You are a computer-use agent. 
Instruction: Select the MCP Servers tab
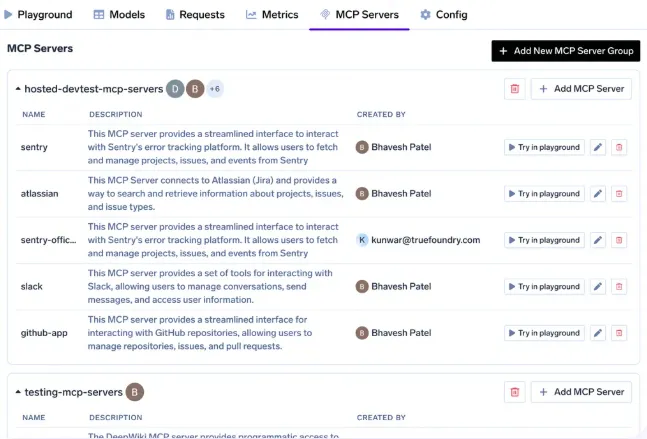(x=359, y=15)
